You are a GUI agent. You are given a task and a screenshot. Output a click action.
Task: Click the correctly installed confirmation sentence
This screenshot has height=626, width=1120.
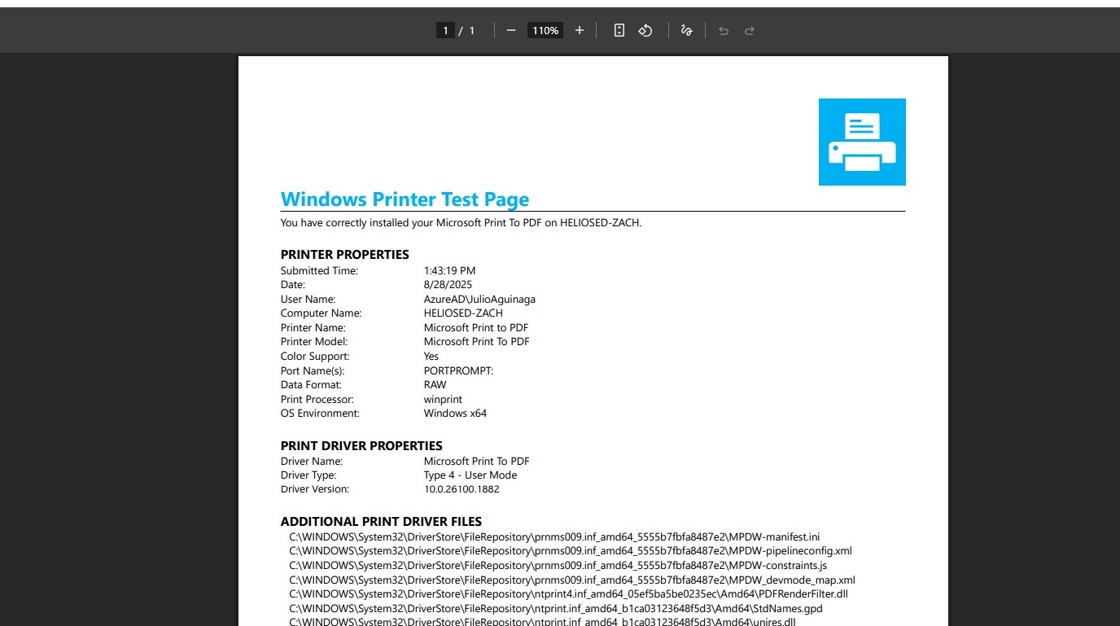461,223
